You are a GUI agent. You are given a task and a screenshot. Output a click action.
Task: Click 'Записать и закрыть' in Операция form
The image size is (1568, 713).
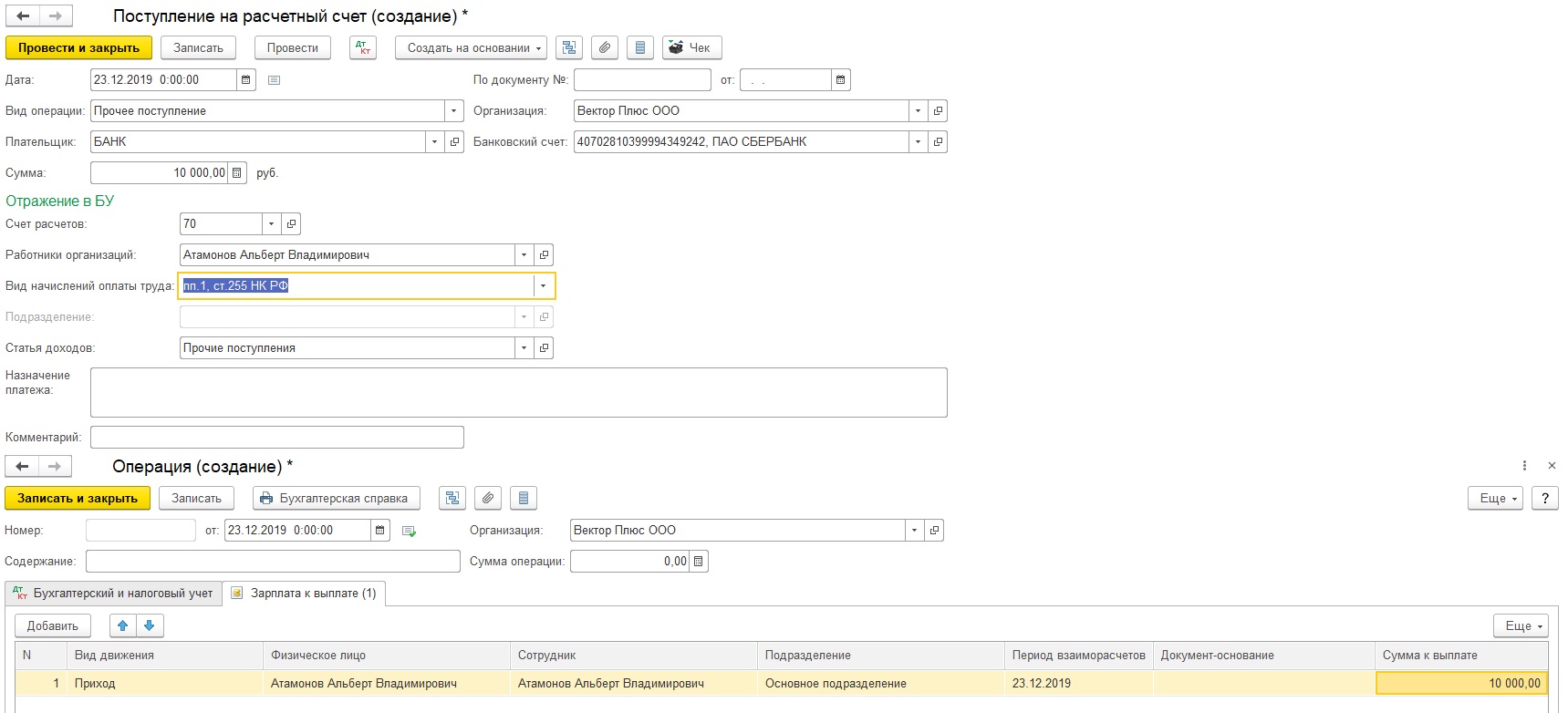(78, 498)
